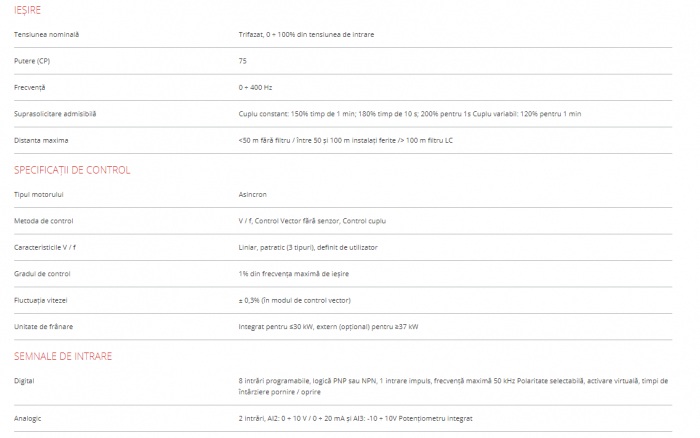Click the SEMNALE DE INTRARE heading
Viewport: 700px width, 438px height.
click(63, 356)
